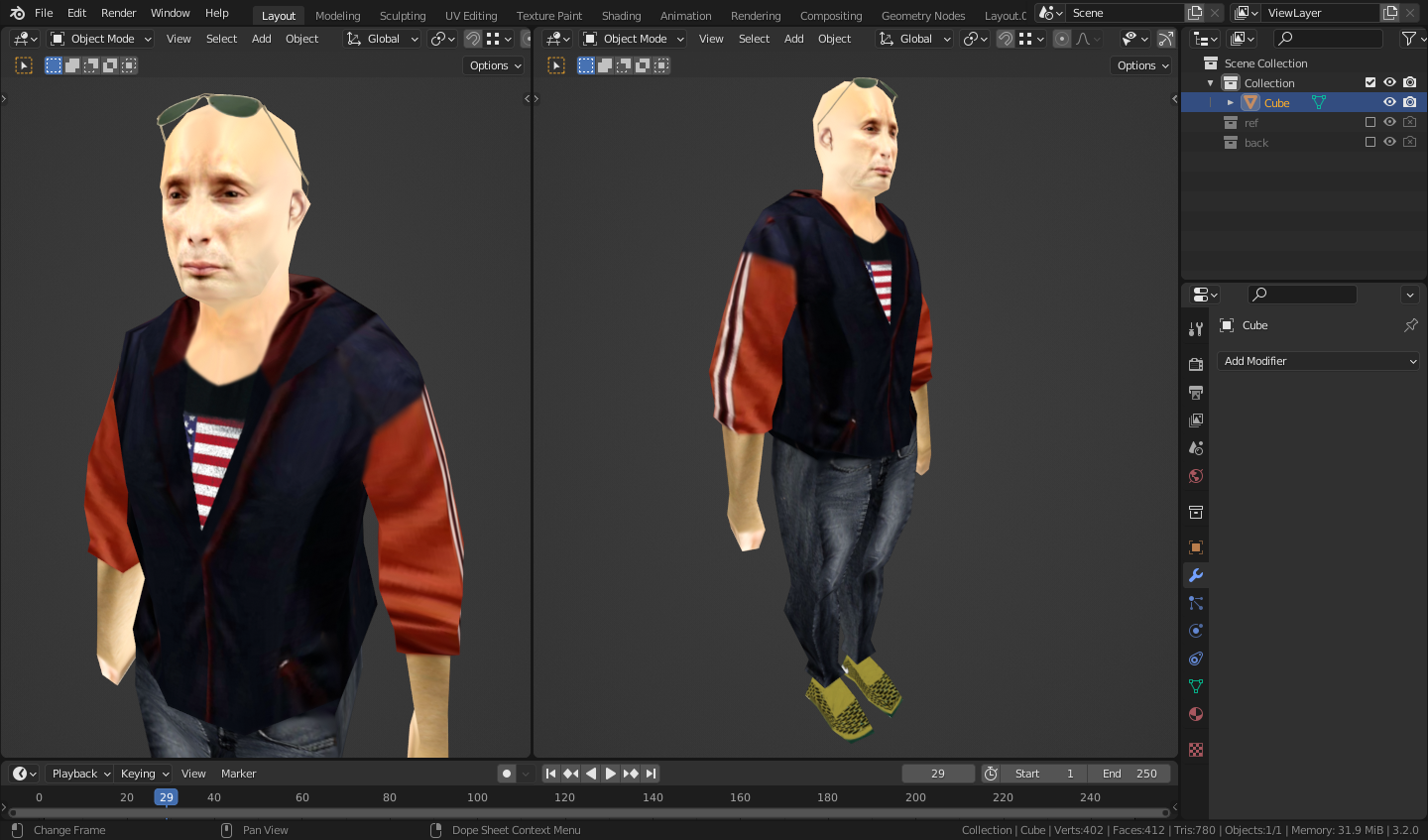
Task: Toggle render camera icon for Cube
Action: pyautogui.click(x=1409, y=102)
